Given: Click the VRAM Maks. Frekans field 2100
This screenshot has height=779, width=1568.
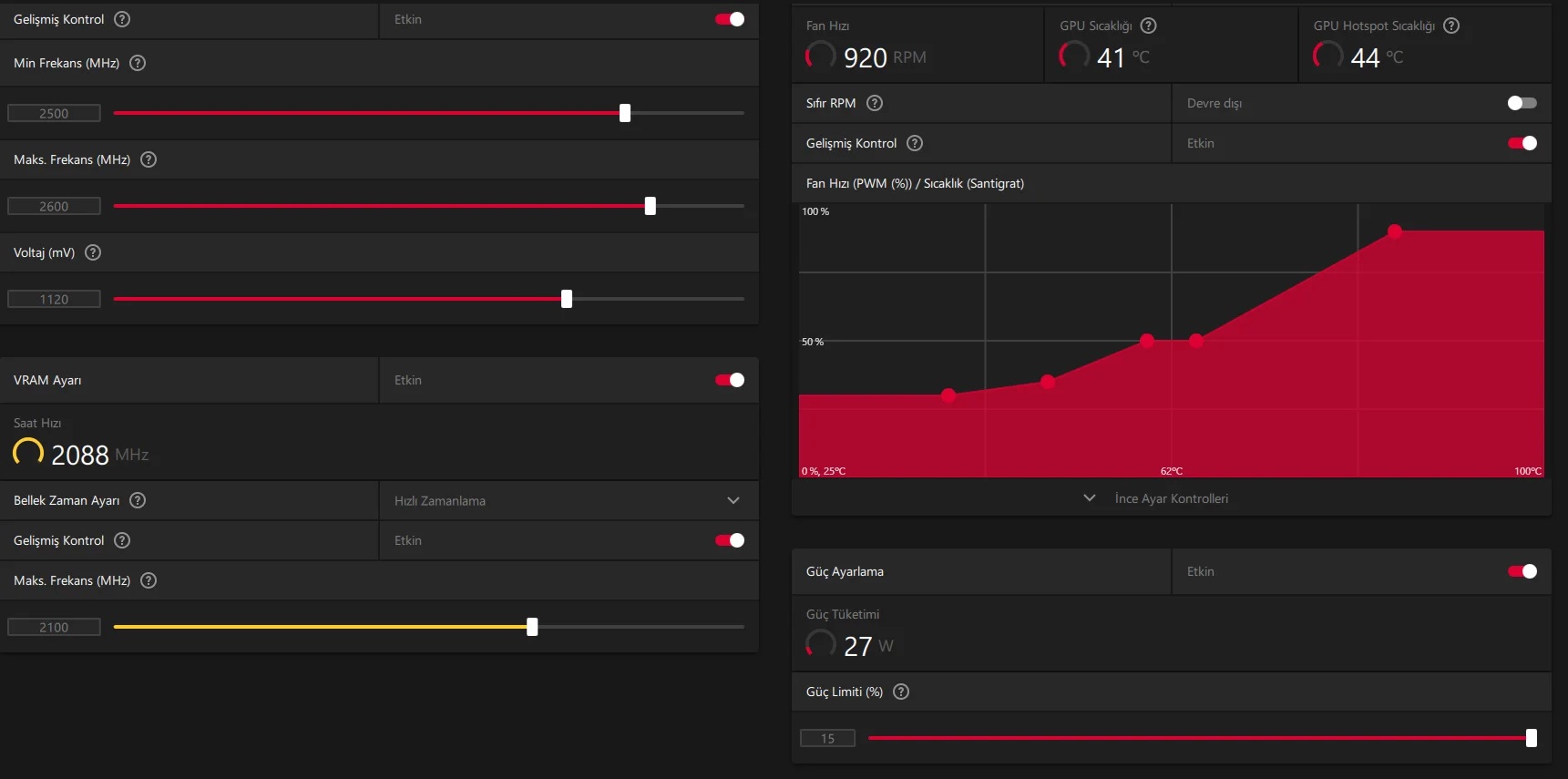Looking at the screenshot, I should [x=54, y=627].
